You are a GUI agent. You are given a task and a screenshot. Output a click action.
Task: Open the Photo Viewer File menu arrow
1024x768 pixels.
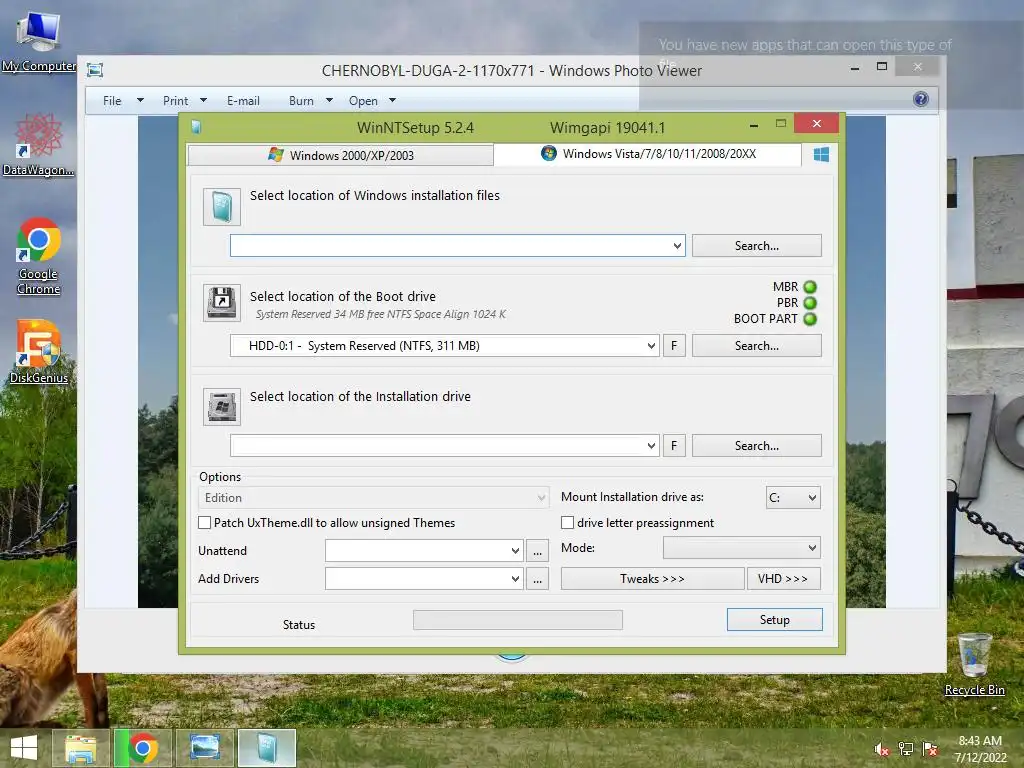(140, 101)
